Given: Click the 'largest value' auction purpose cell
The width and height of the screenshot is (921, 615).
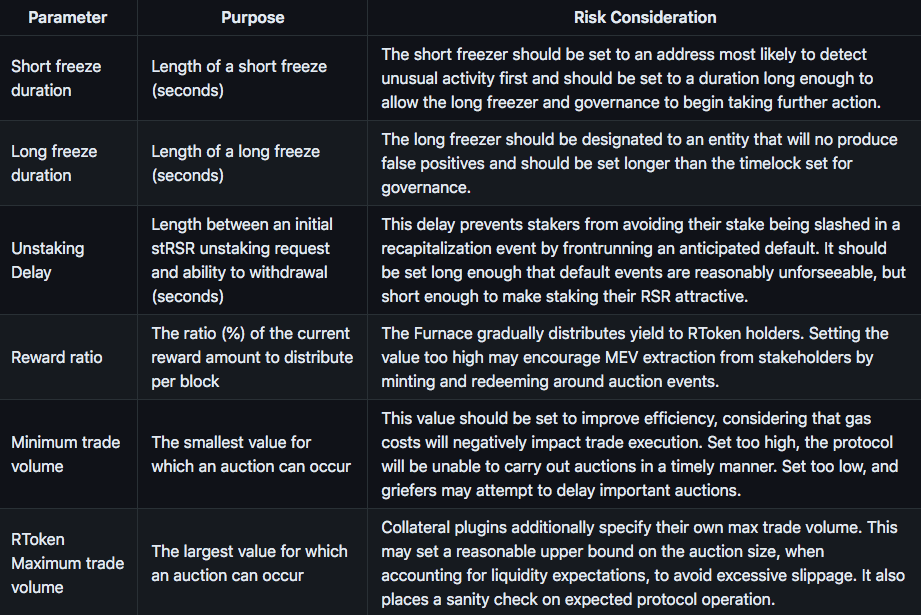Looking at the screenshot, I should point(249,563).
